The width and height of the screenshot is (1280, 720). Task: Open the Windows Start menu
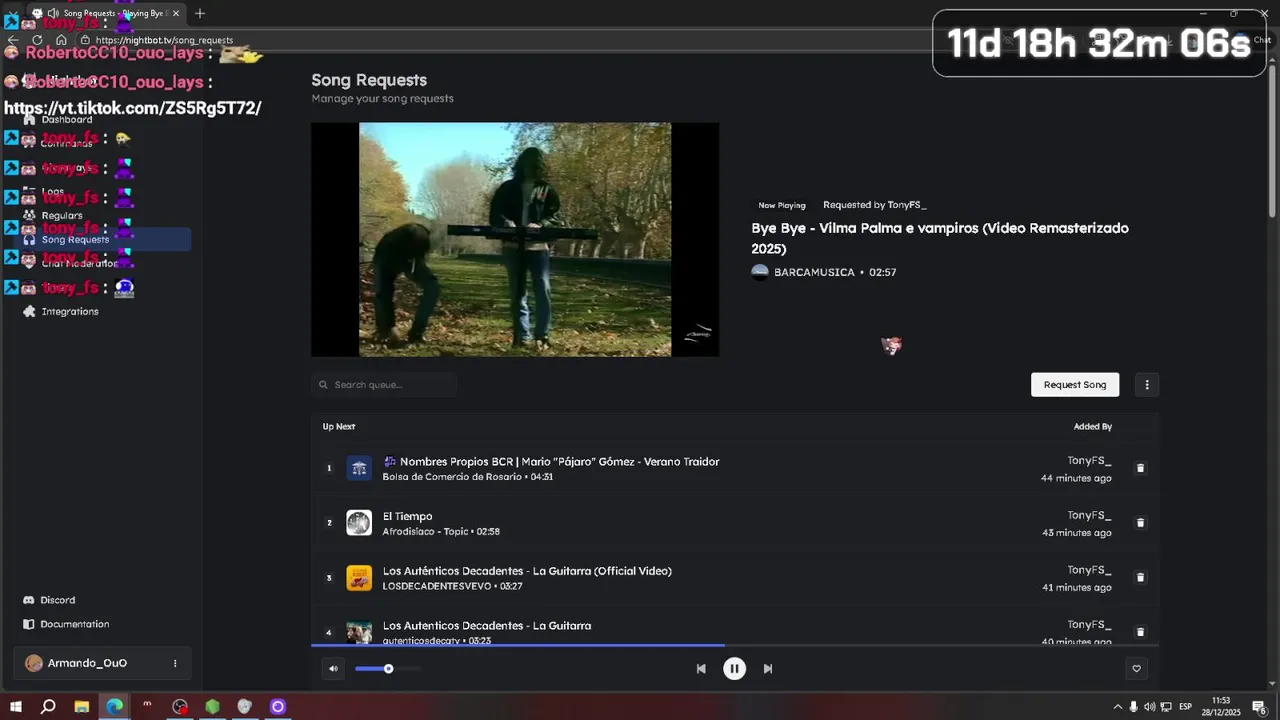[x=16, y=707]
